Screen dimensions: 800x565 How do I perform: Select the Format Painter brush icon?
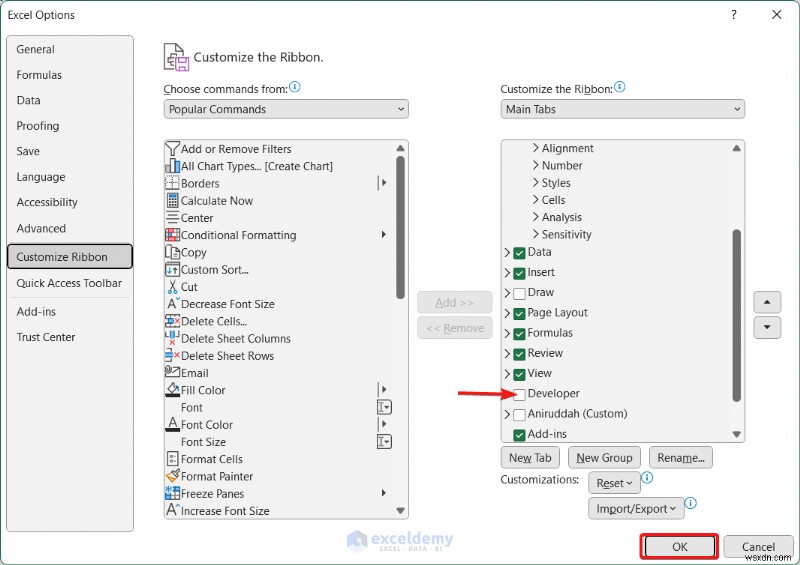tap(172, 476)
